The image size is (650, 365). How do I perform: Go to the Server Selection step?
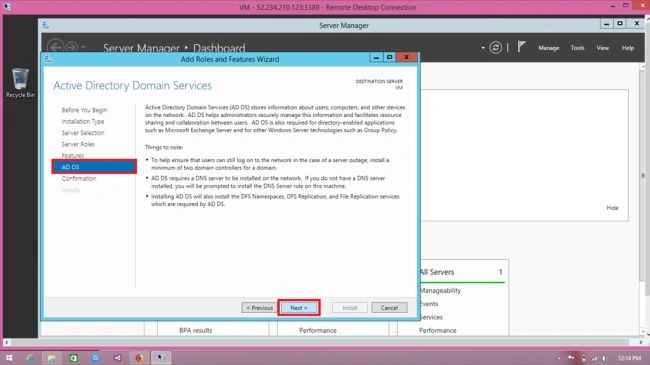[83, 133]
